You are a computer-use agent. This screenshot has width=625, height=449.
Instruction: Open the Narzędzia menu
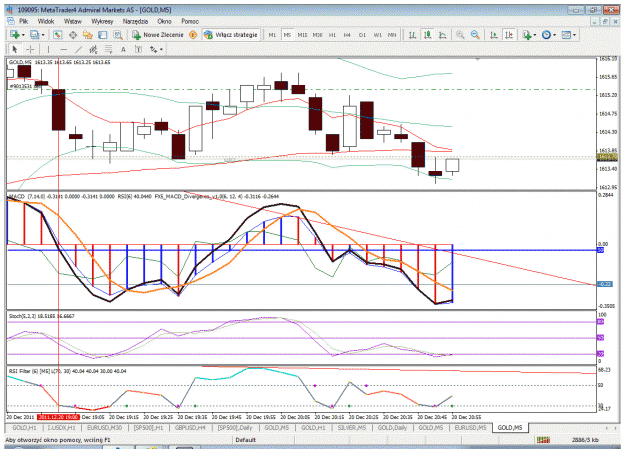[135, 22]
